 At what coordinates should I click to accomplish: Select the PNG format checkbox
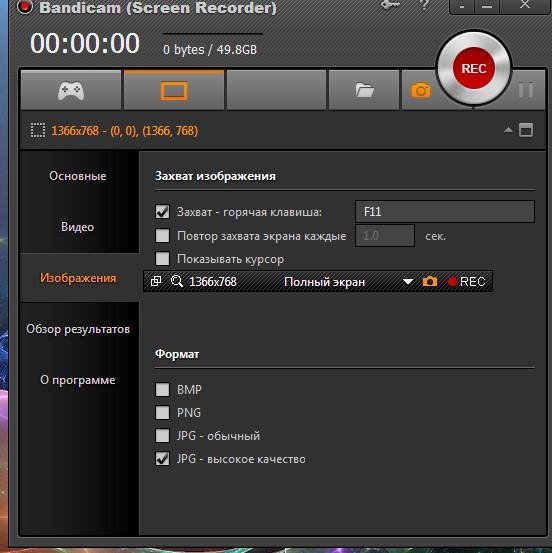tap(162, 413)
